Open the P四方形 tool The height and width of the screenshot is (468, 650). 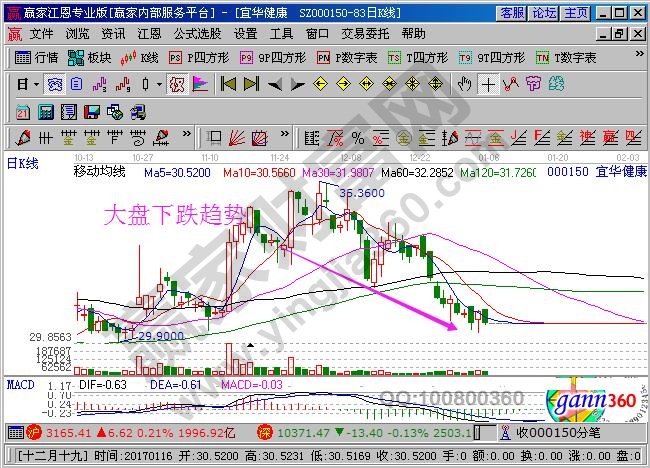click(x=199, y=58)
